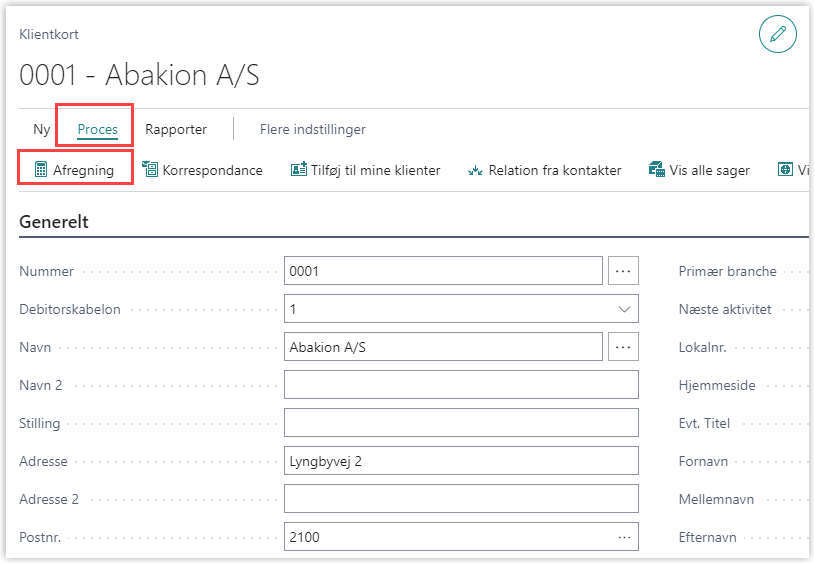Click the Korrespondance icon
Viewport: 815px width, 564px height.
pos(151,170)
